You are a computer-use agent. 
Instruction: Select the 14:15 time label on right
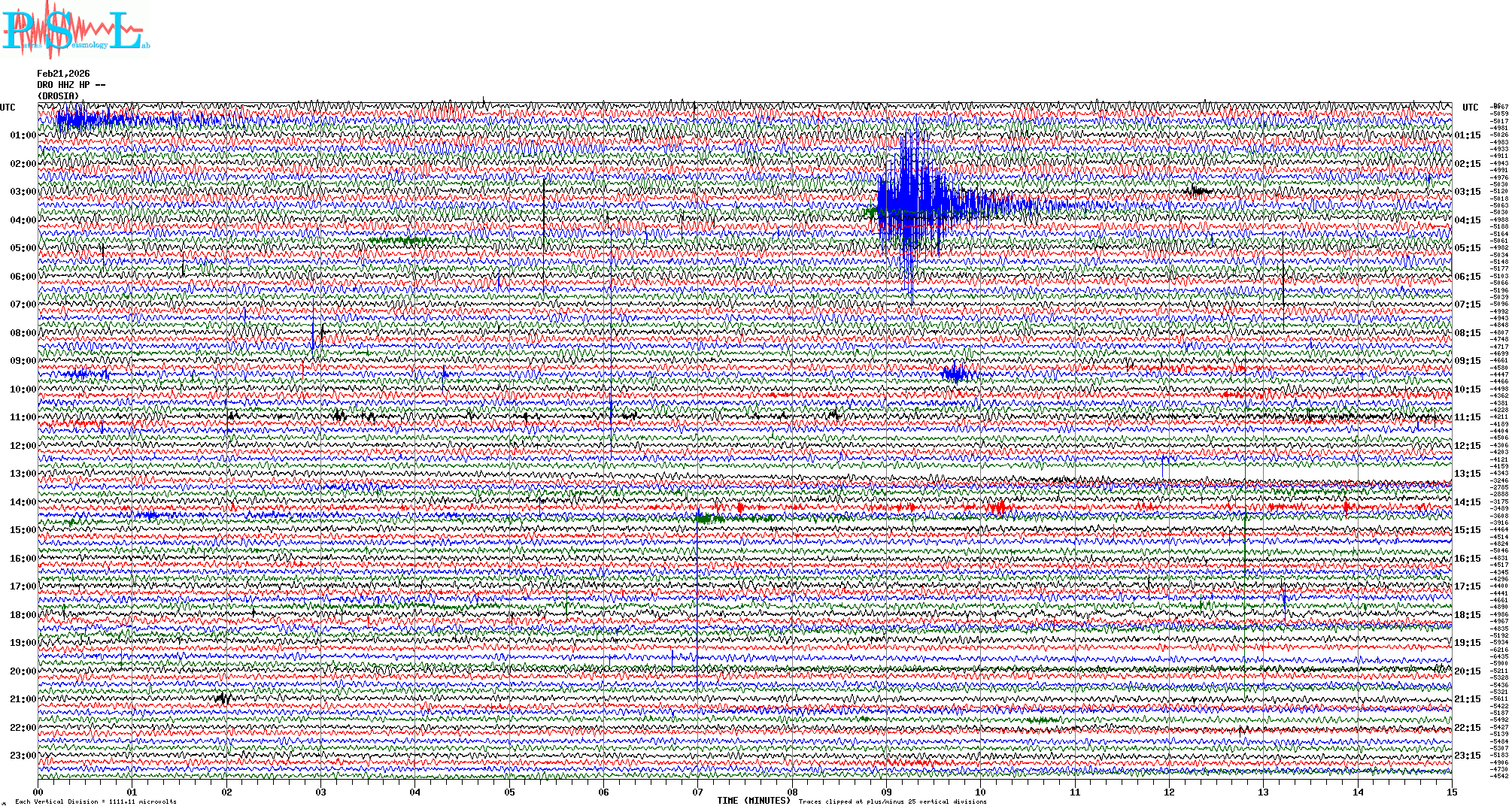[1467, 502]
